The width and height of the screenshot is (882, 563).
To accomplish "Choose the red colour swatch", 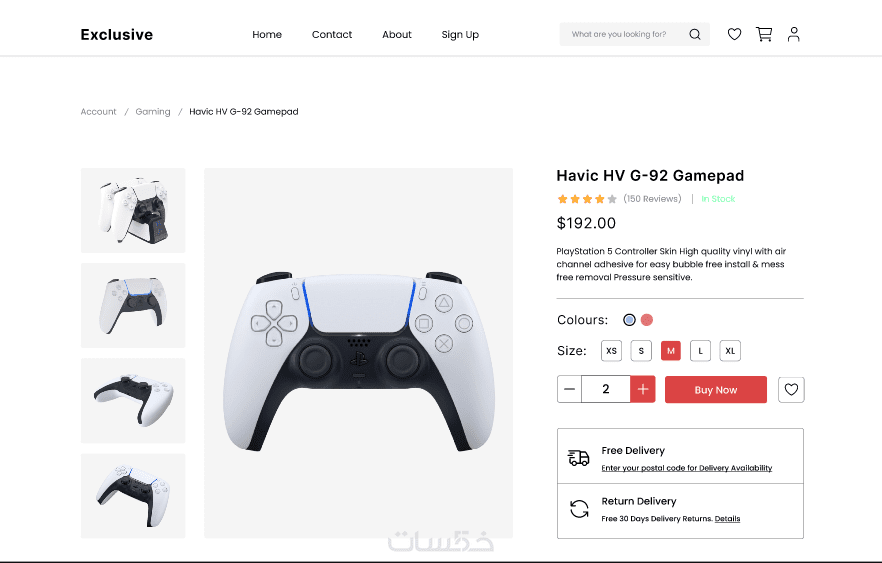I will click(647, 320).
